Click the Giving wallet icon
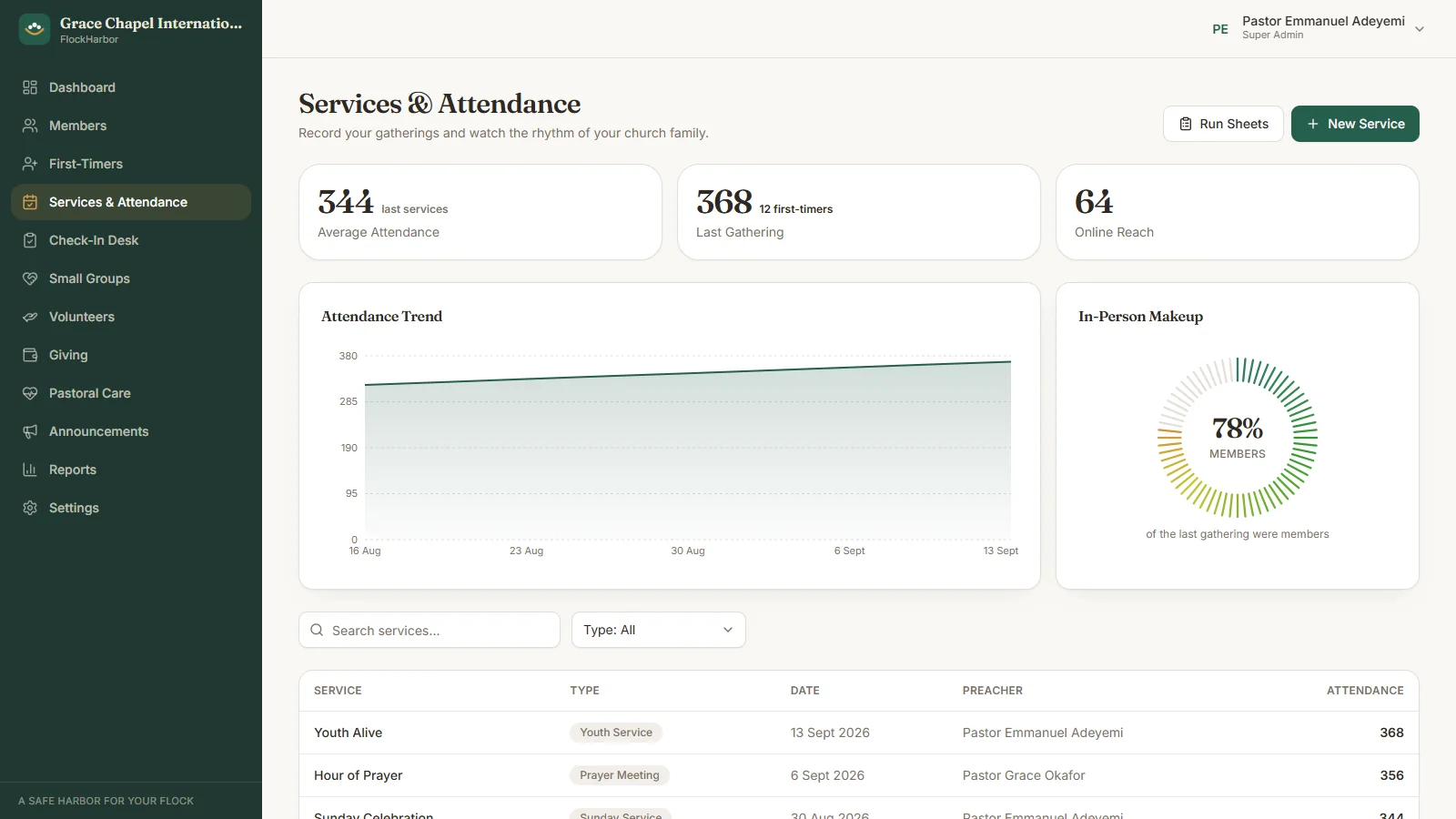Image resolution: width=1456 pixels, height=819 pixels. pyautogui.click(x=30, y=355)
